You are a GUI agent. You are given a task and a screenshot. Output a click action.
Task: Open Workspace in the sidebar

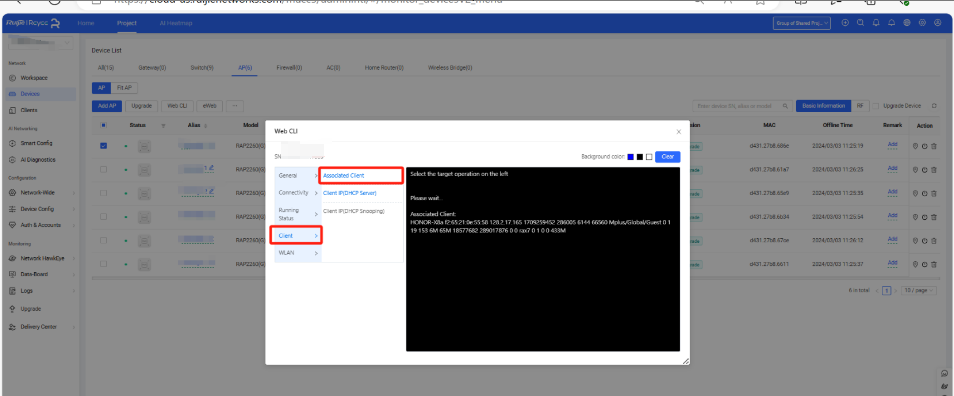[33, 78]
